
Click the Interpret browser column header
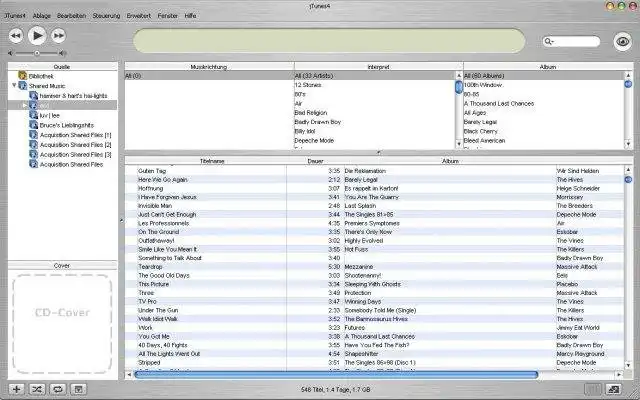coord(378,67)
